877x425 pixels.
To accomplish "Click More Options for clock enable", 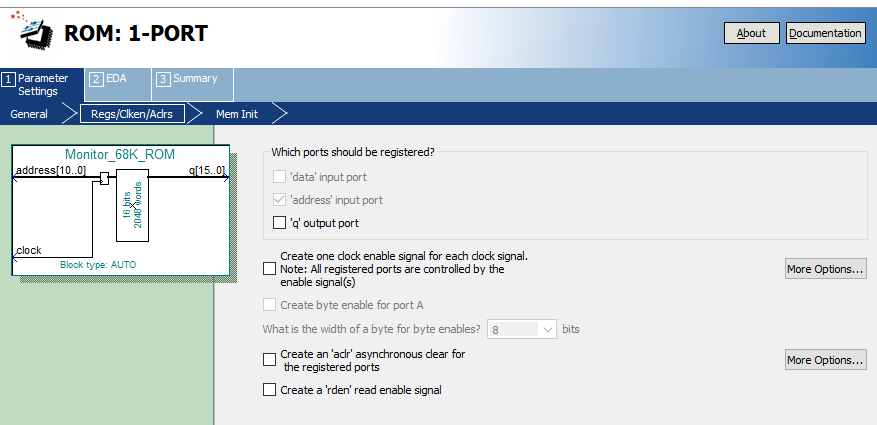I will (825, 269).
